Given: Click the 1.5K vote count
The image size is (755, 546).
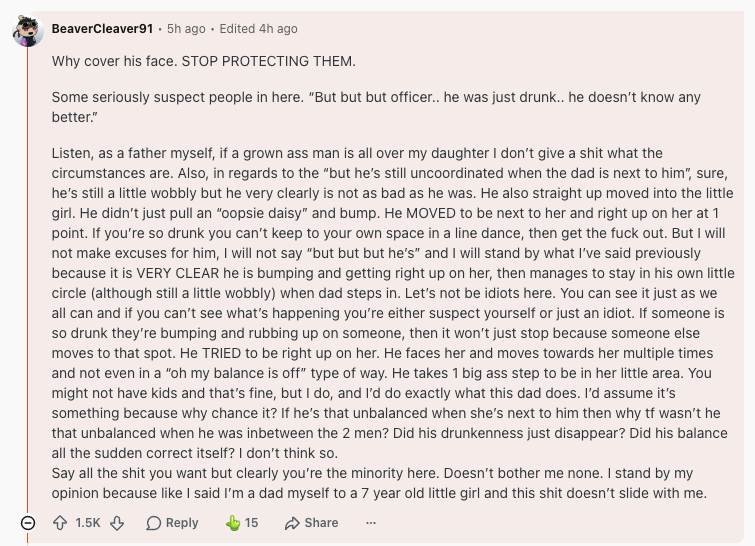Looking at the screenshot, I should 88,523.
